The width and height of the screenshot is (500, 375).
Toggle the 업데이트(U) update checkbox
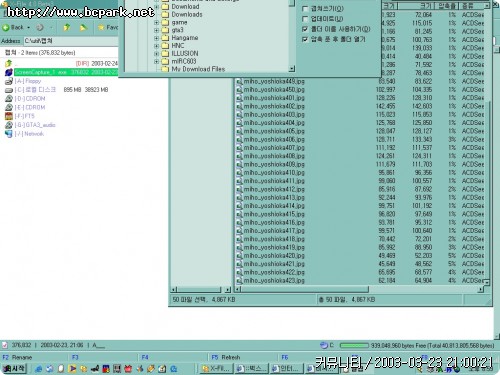point(305,19)
